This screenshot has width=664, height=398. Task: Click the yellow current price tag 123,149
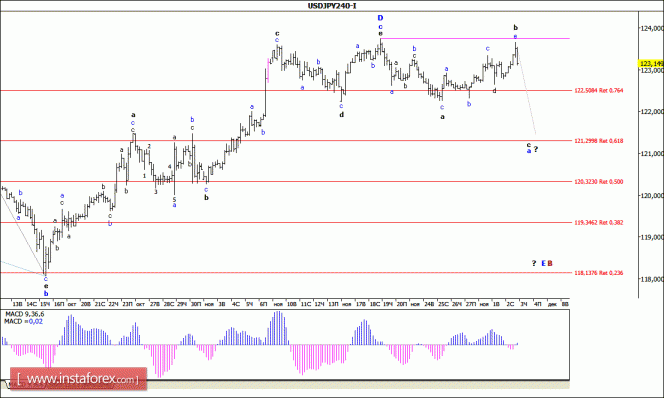[x=651, y=64]
